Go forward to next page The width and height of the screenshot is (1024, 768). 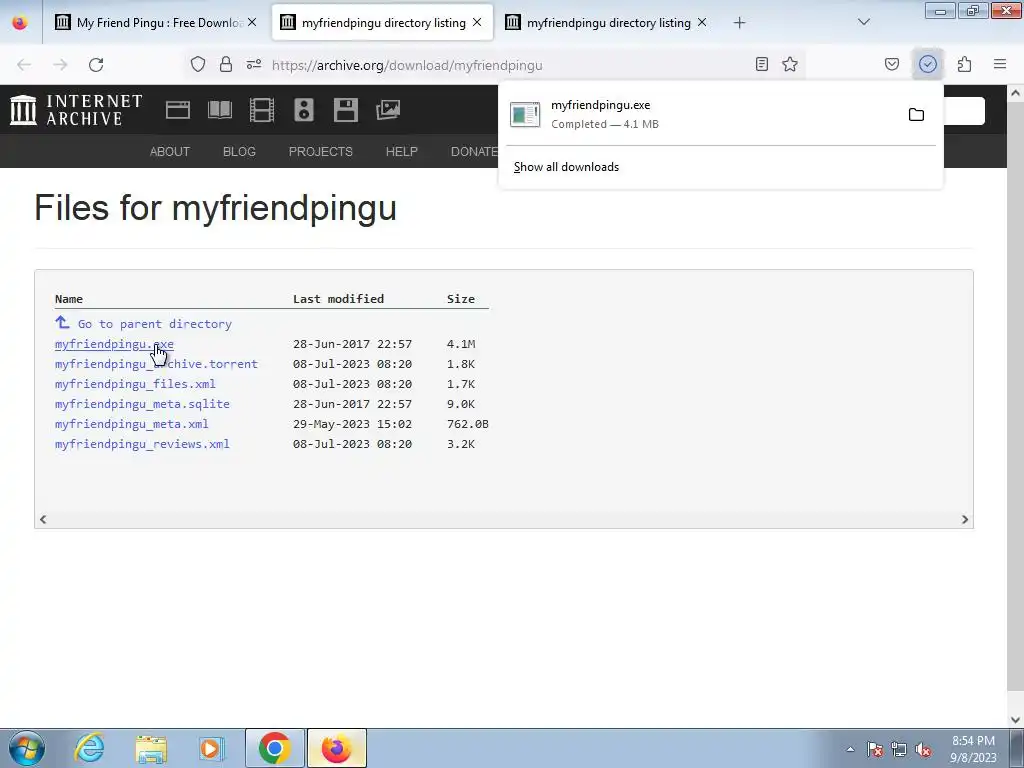click(x=60, y=65)
